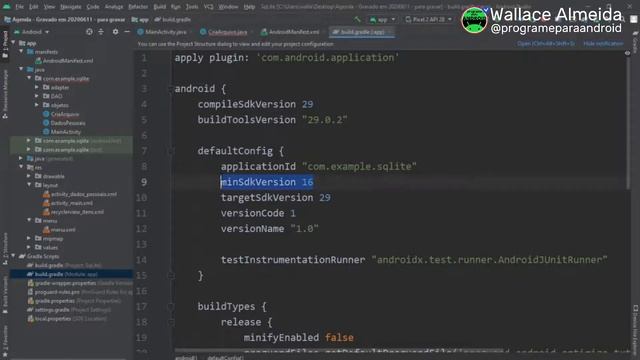Expand the adapter package
The image size is (640, 360).
pos(37,87)
